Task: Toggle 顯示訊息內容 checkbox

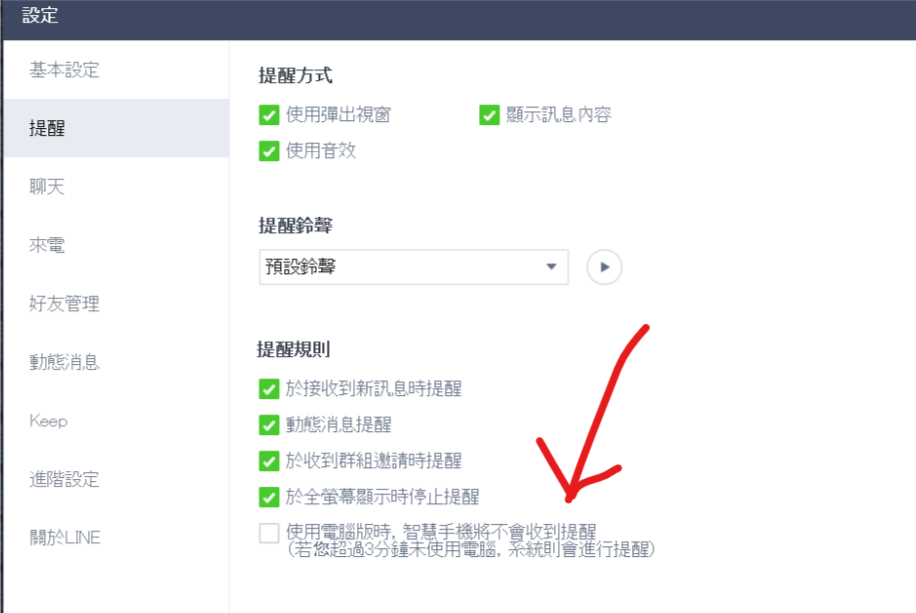Action: point(489,115)
